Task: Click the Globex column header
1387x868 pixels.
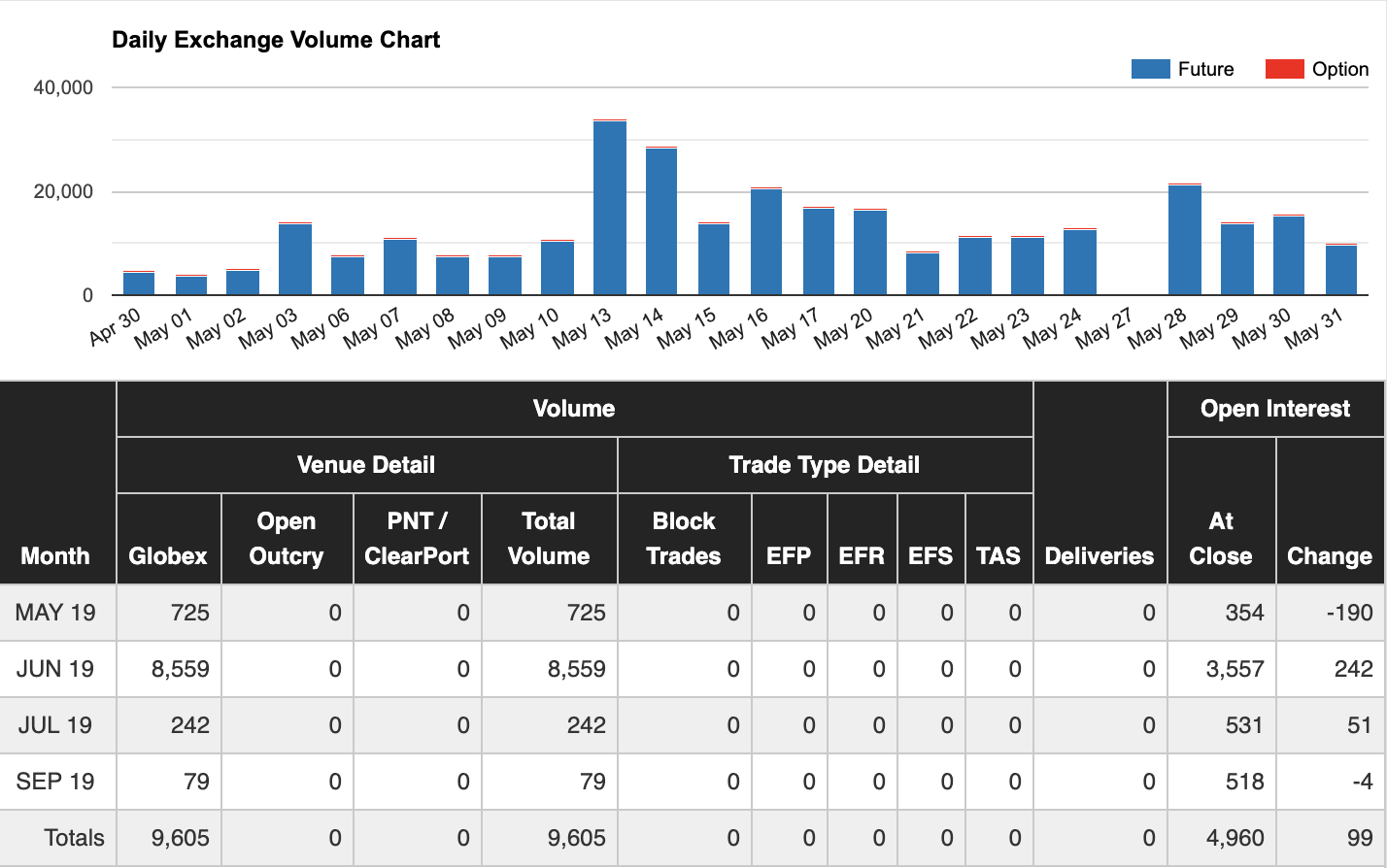Action: pos(168,555)
